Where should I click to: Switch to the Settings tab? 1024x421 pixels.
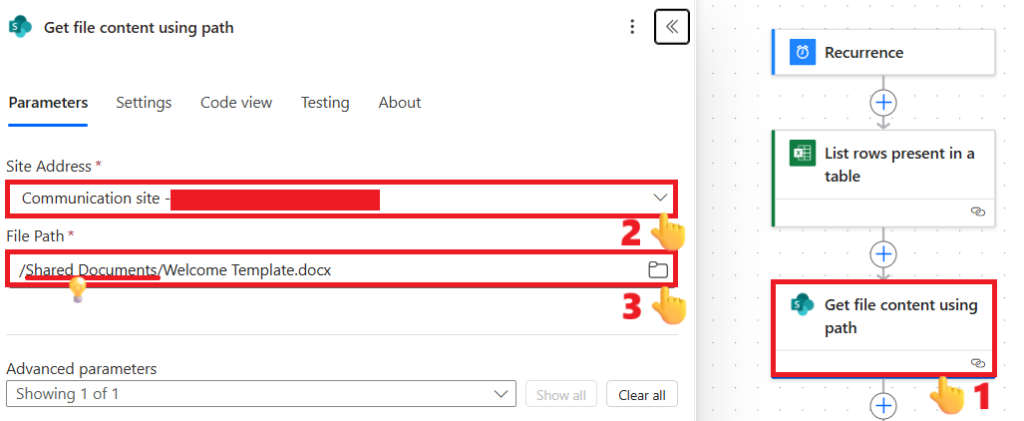[144, 103]
